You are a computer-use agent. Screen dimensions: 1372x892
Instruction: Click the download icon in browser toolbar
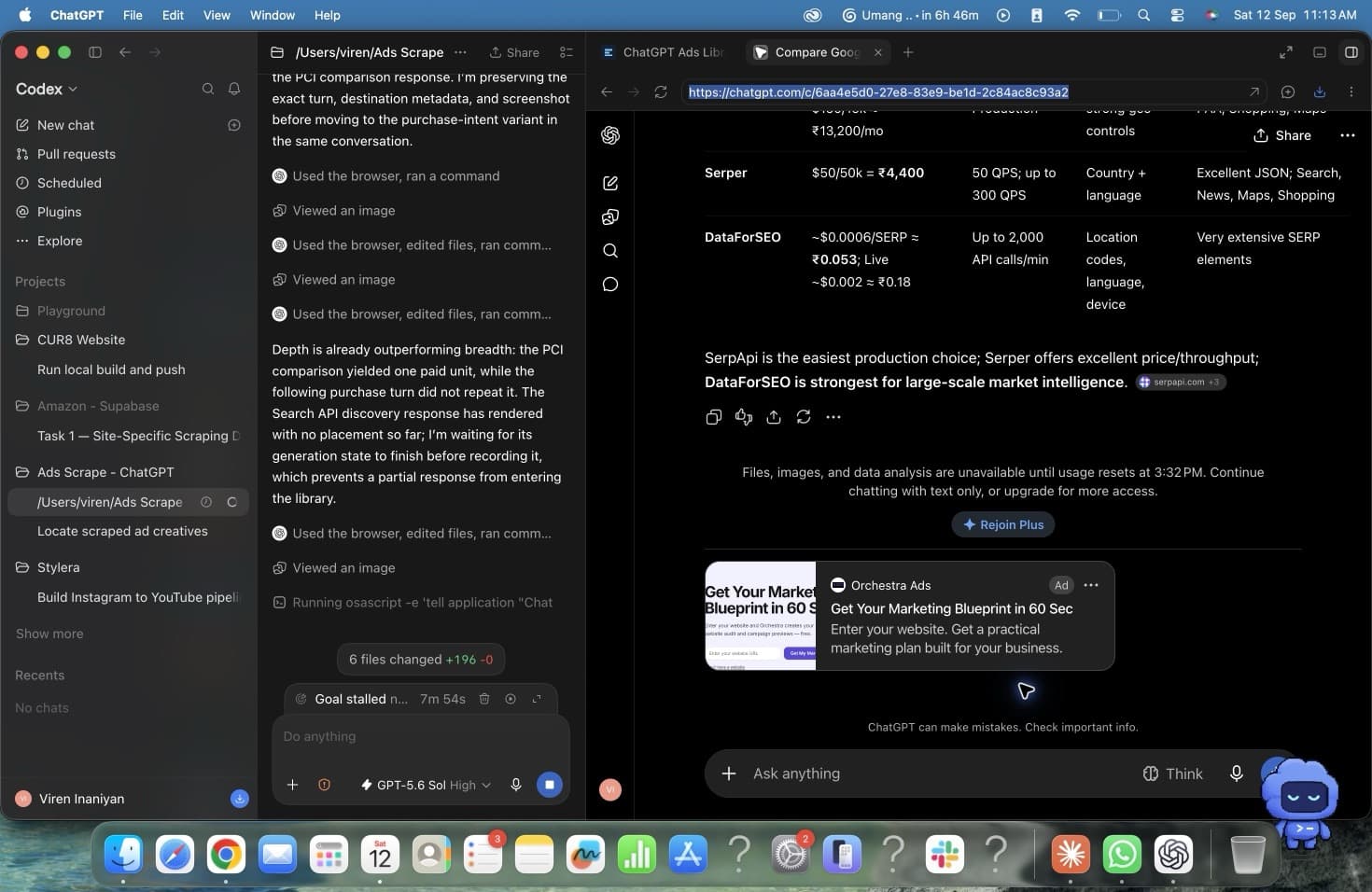click(1320, 91)
